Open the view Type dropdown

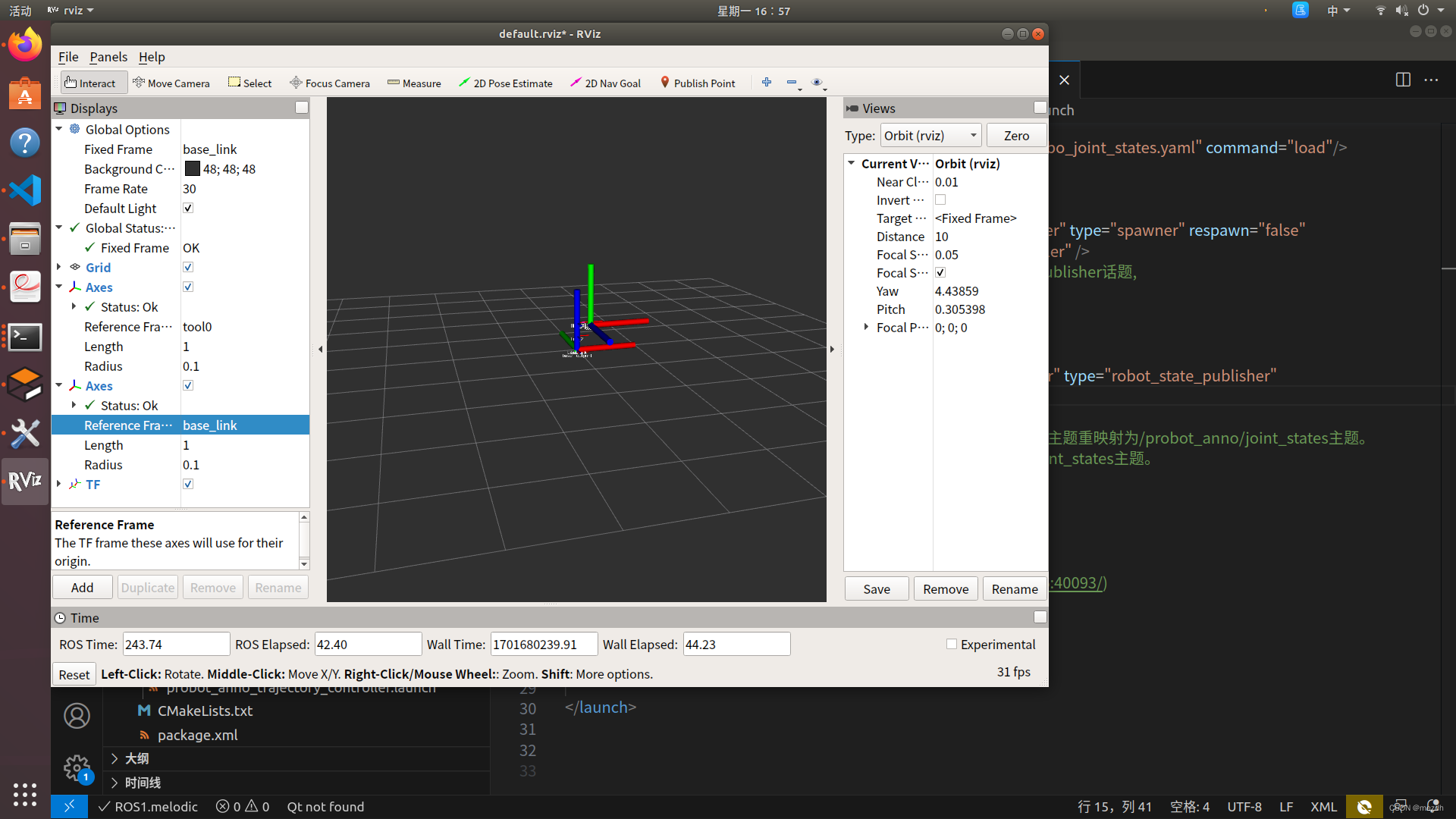pyautogui.click(x=930, y=136)
